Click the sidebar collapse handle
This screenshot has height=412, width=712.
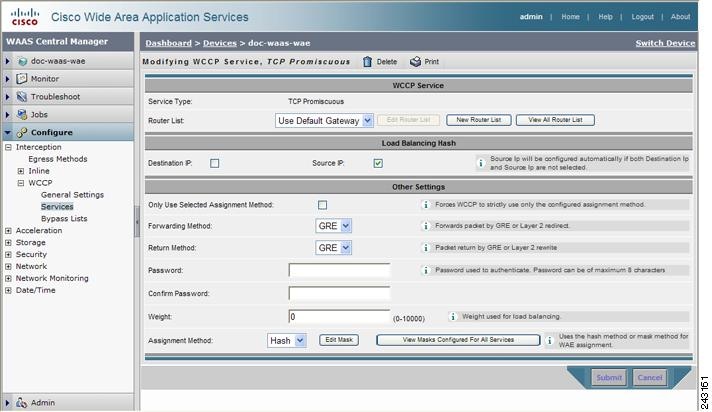(137, 222)
